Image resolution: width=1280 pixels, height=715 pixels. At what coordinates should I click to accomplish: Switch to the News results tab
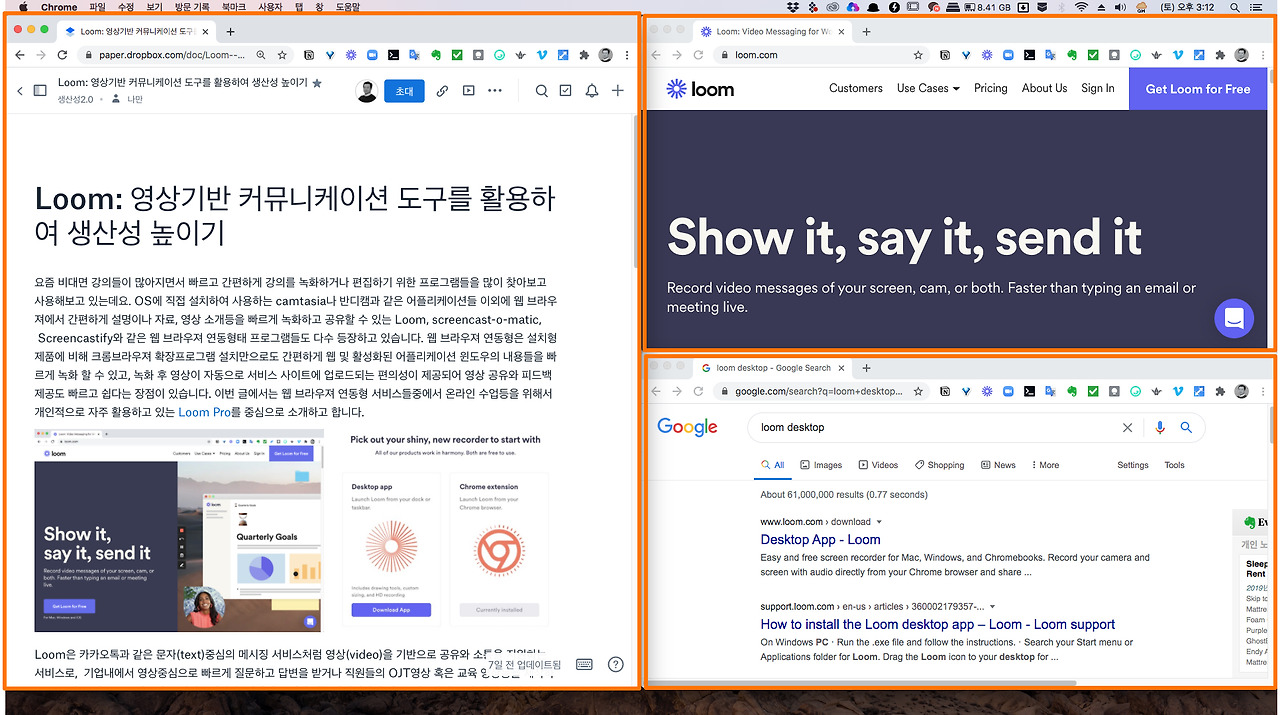click(998, 465)
